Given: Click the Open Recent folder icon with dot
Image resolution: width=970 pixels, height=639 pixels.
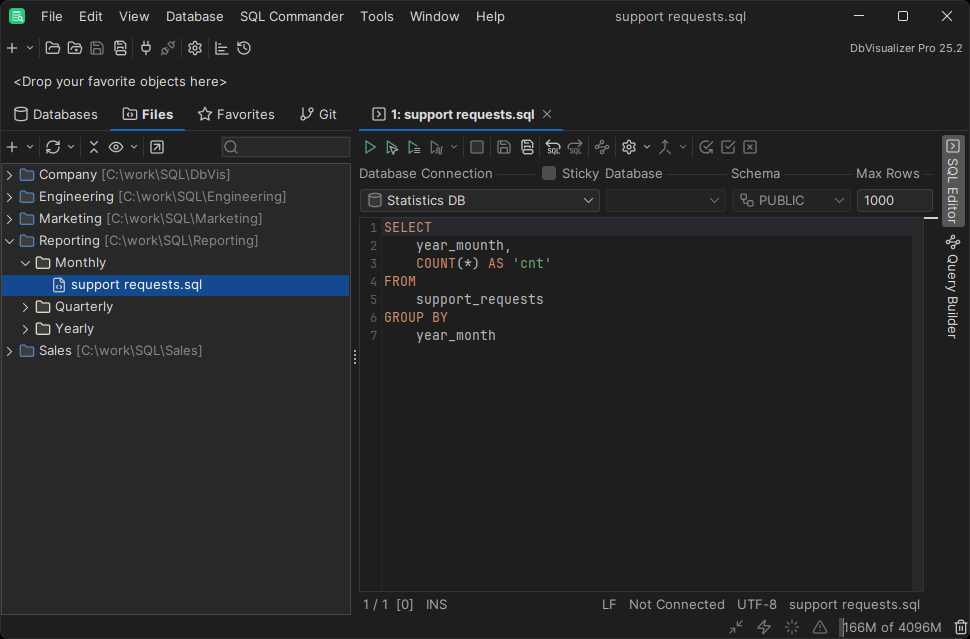Looking at the screenshot, I should point(75,48).
